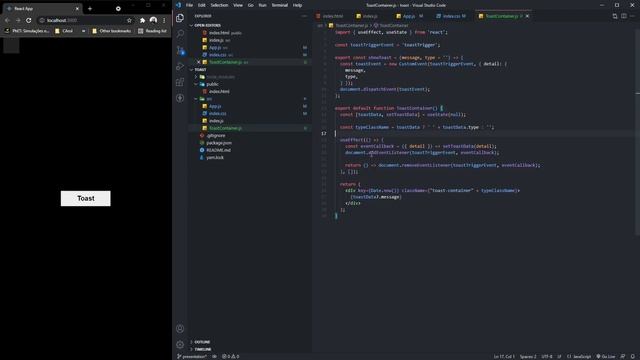Expand the Timeline section
Screen dimensions: 640x360
coord(203,349)
